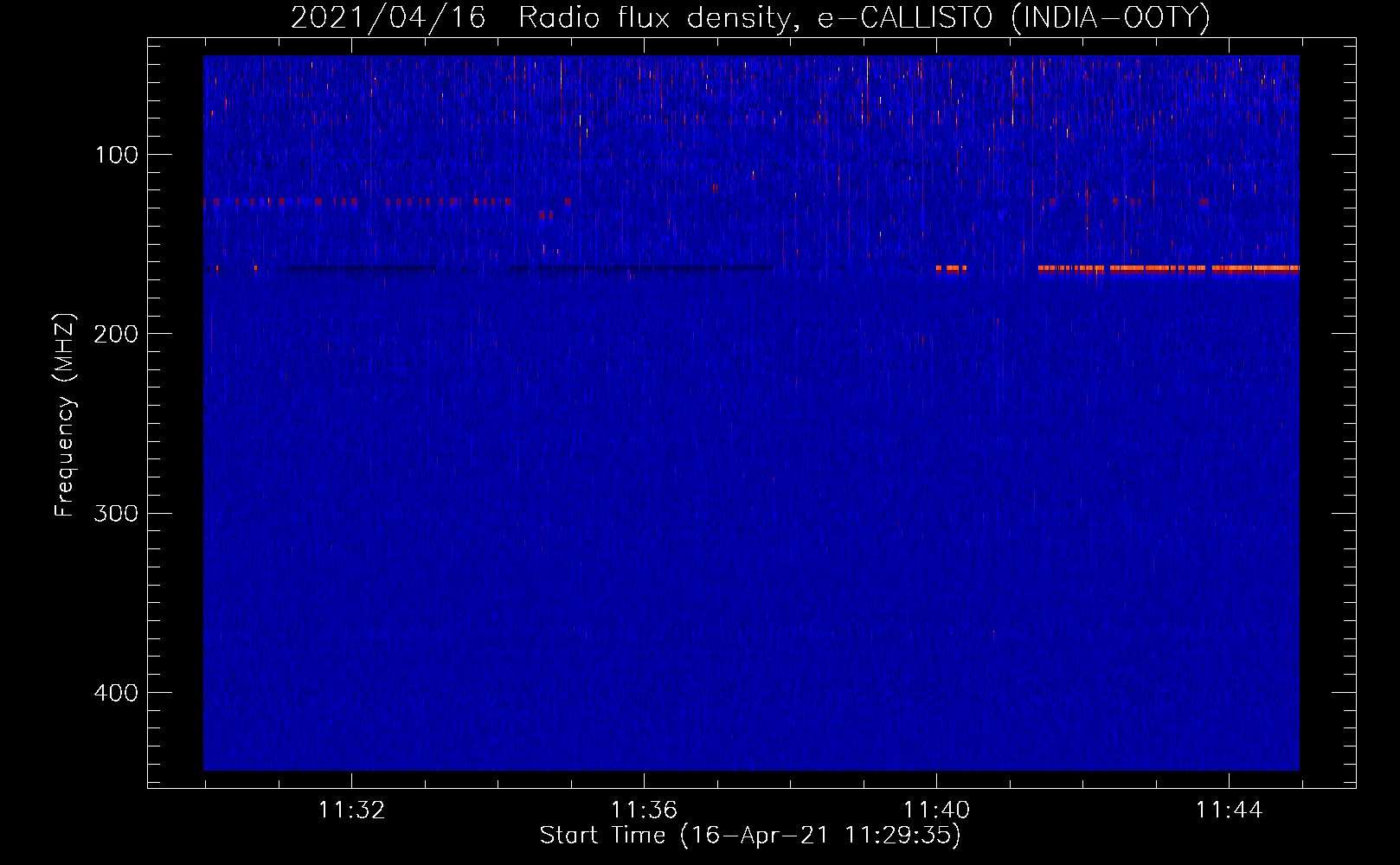Click the "Start Time (16-Apr-21 11:29:35)" label
The width and height of the screenshot is (1400, 865).
[750, 836]
